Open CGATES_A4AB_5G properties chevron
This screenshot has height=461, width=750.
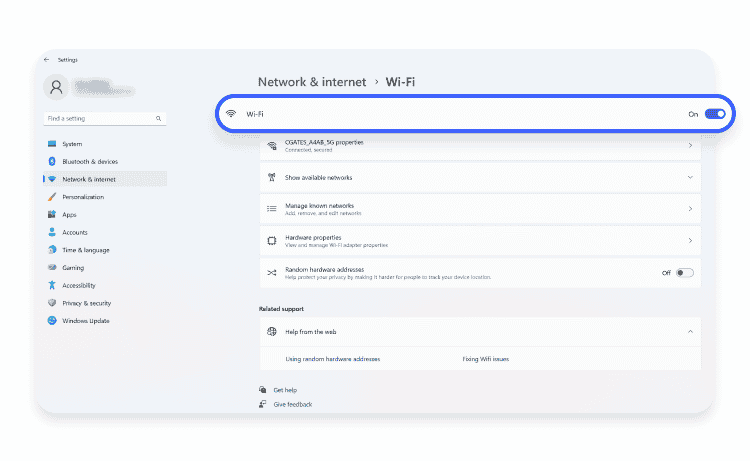pos(690,145)
